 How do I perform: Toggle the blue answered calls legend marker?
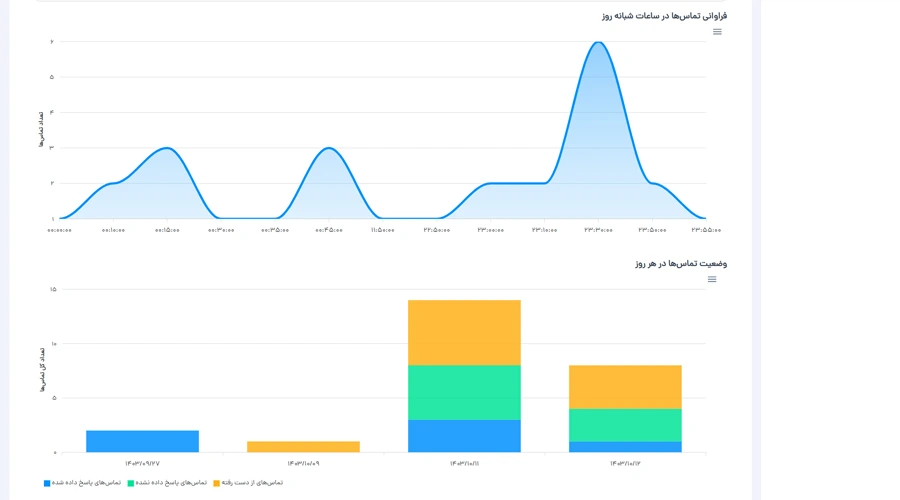(x=47, y=483)
